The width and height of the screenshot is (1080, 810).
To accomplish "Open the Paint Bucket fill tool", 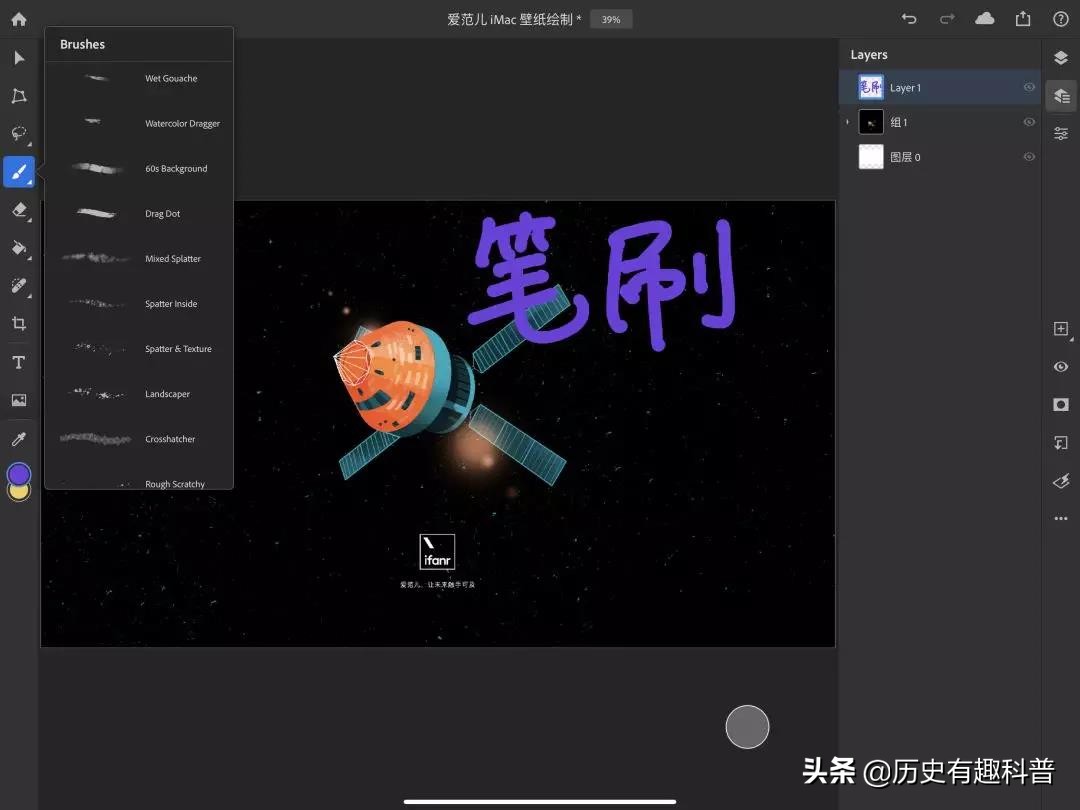I will [18, 248].
